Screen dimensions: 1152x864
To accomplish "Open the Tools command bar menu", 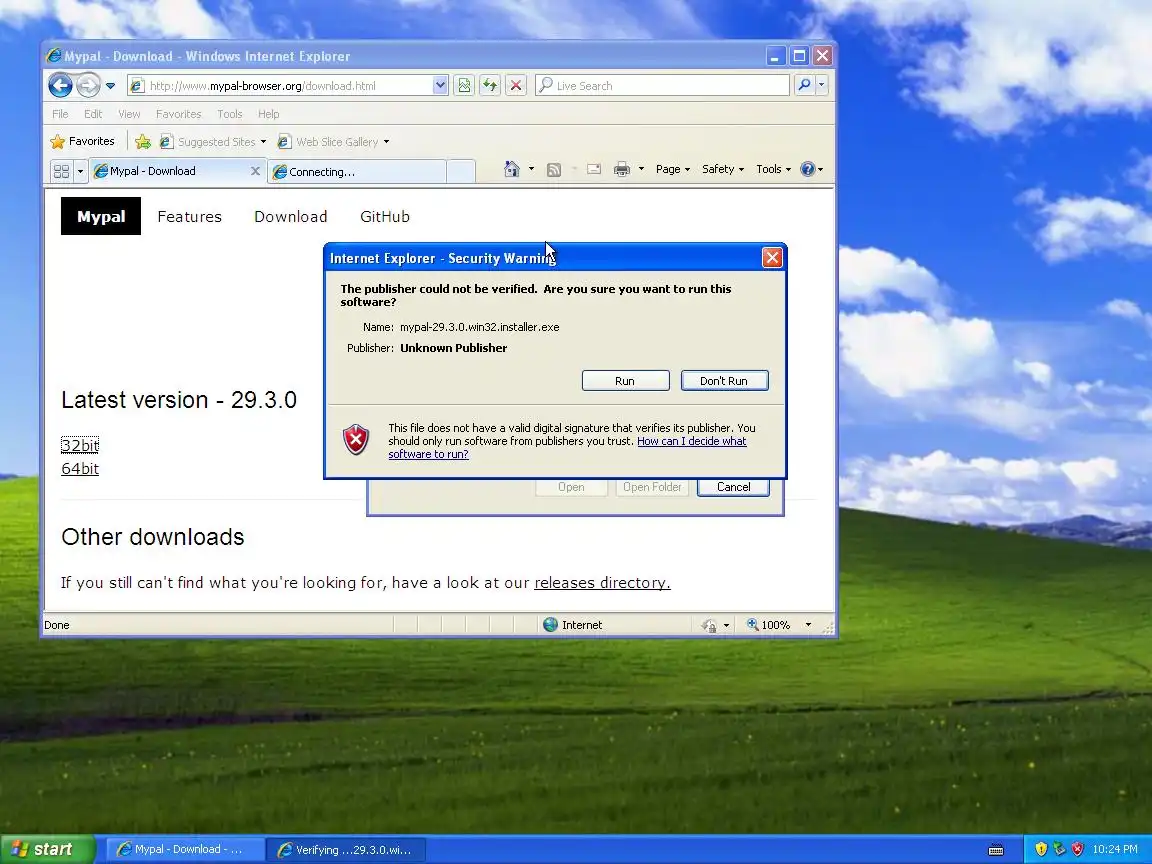I will pos(774,169).
